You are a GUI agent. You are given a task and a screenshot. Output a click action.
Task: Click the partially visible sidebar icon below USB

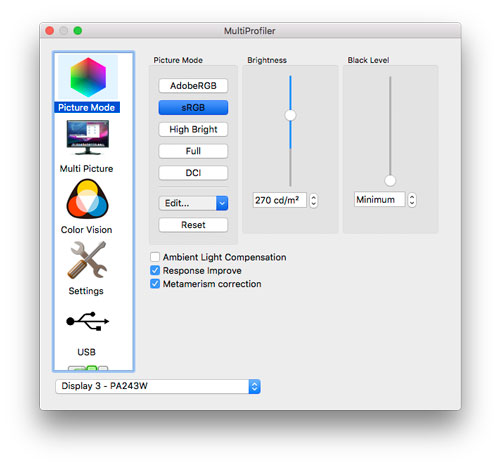pyautogui.click(x=88, y=368)
